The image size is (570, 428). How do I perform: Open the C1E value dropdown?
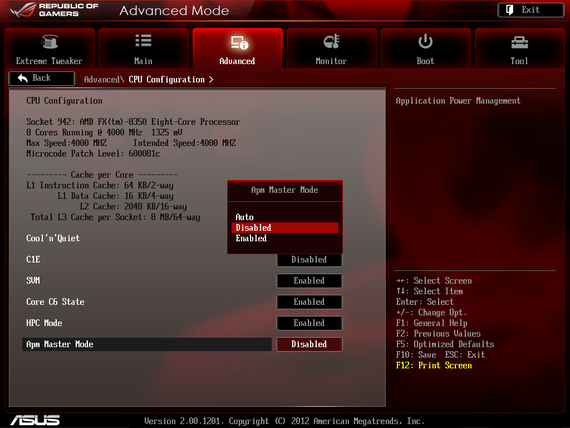coord(309,260)
